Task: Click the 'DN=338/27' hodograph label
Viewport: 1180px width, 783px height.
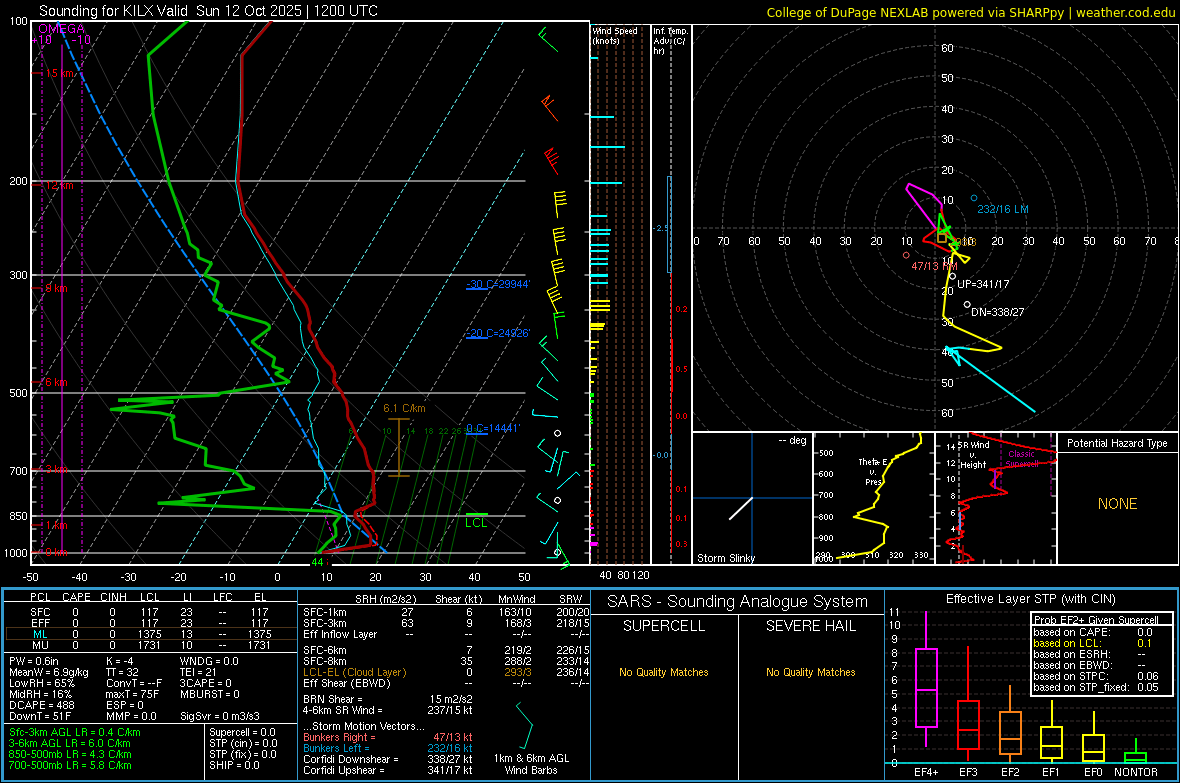Action: (997, 312)
